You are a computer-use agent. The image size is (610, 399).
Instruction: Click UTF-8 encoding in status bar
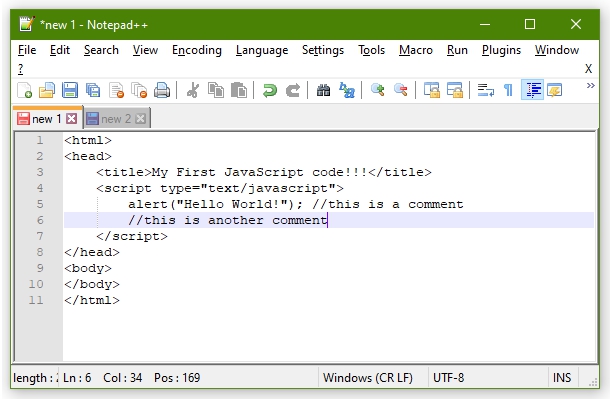(x=449, y=378)
